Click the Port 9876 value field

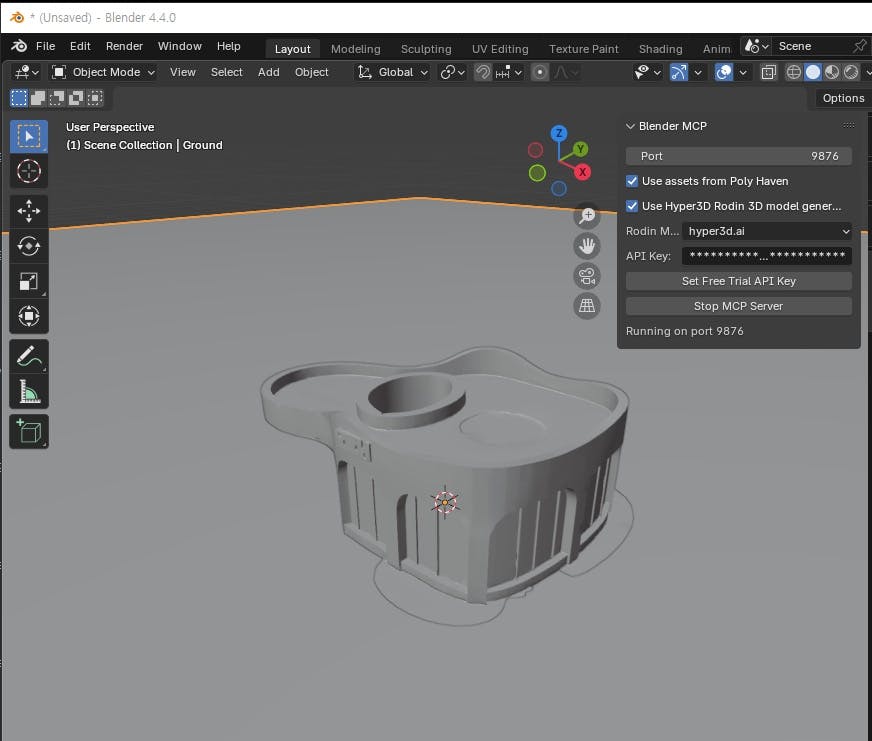[x=738, y=156]
